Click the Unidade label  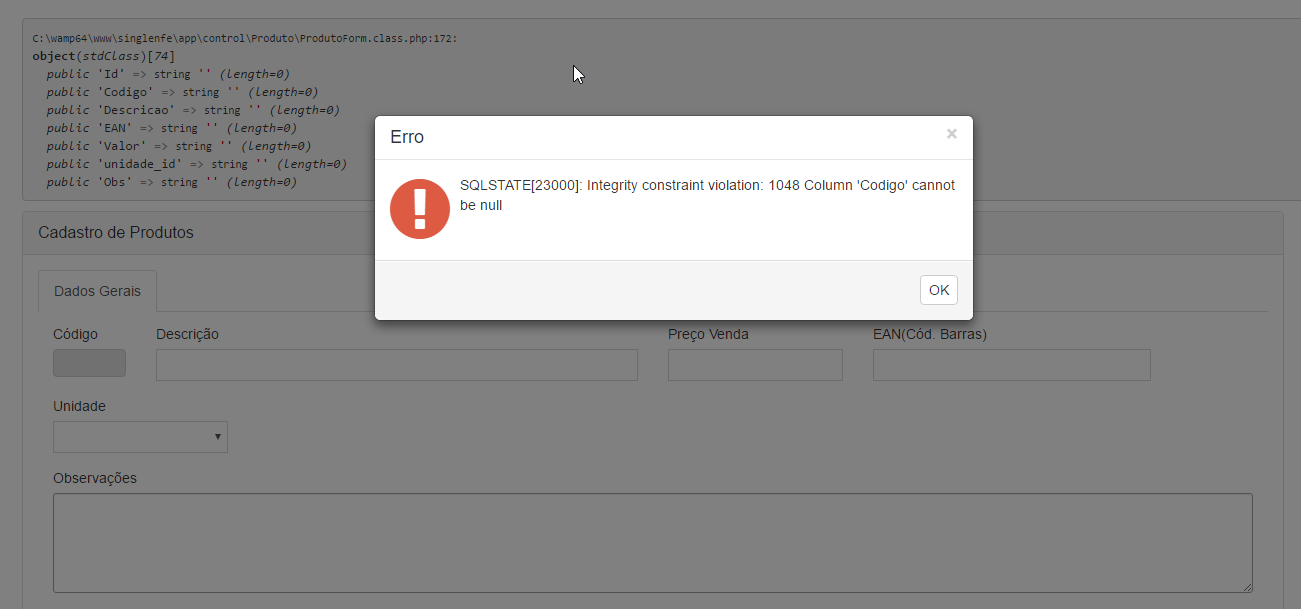pyautogui.click(x=79, y=406)
